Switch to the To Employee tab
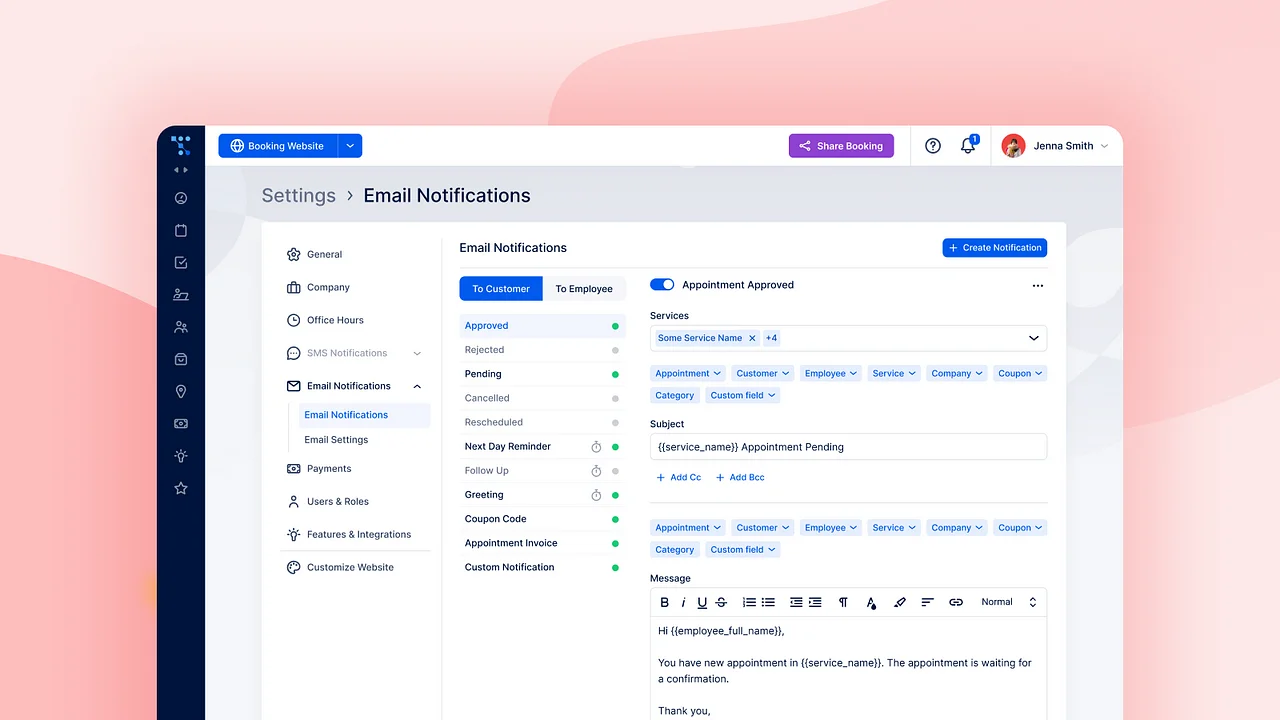This screenshot has height=720, width=1280. tap(584, 288)
